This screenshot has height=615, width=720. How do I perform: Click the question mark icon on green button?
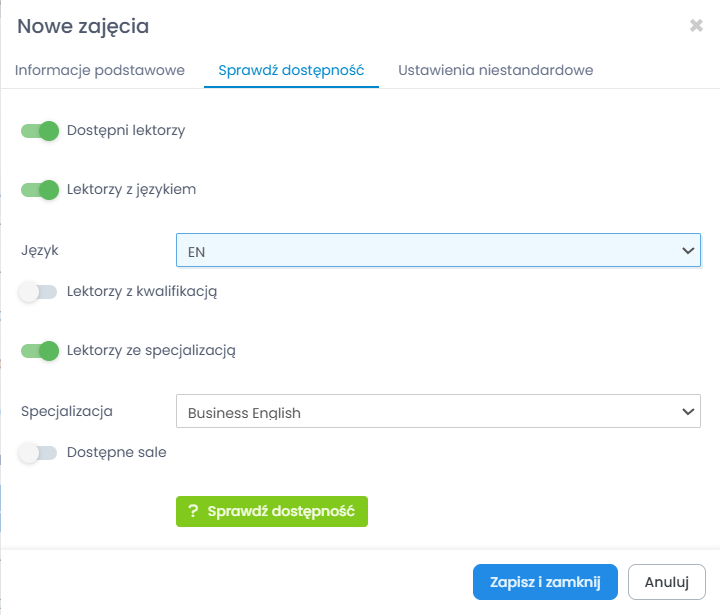193,511
